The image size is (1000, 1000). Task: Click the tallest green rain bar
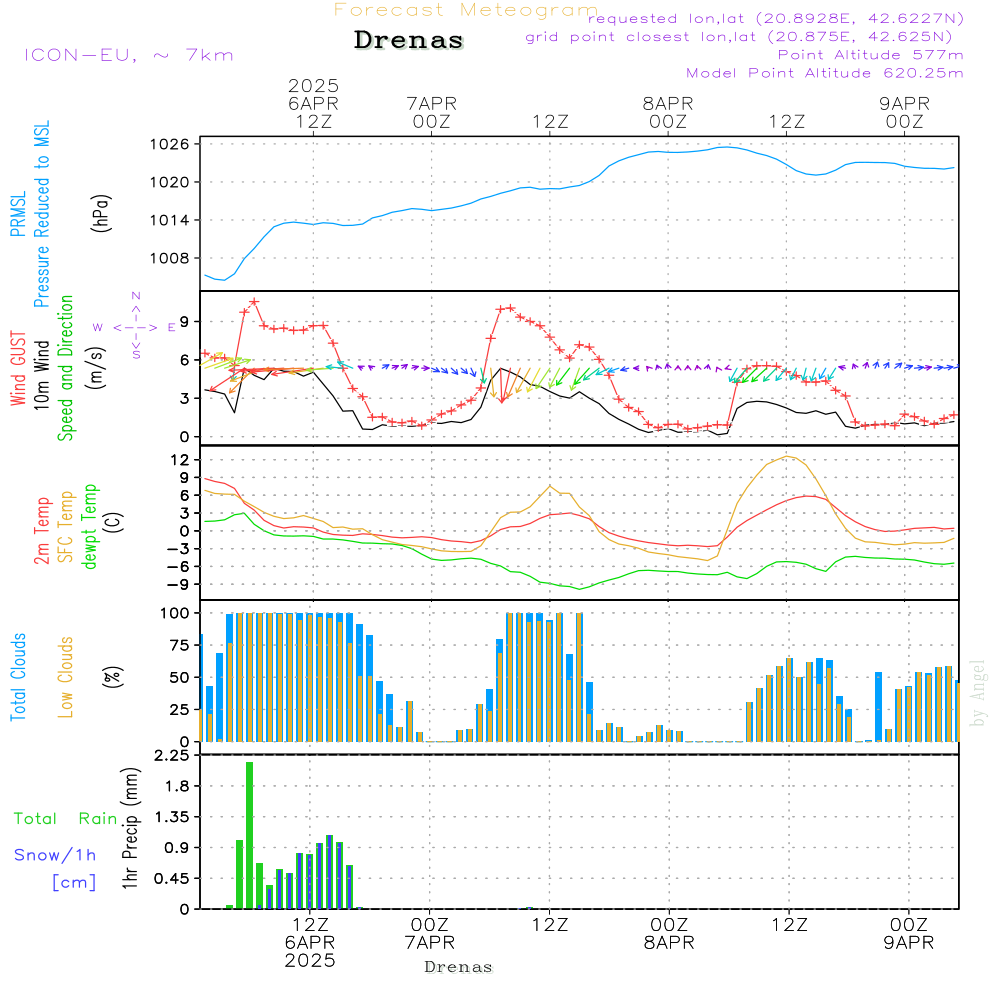pos(249,835)
